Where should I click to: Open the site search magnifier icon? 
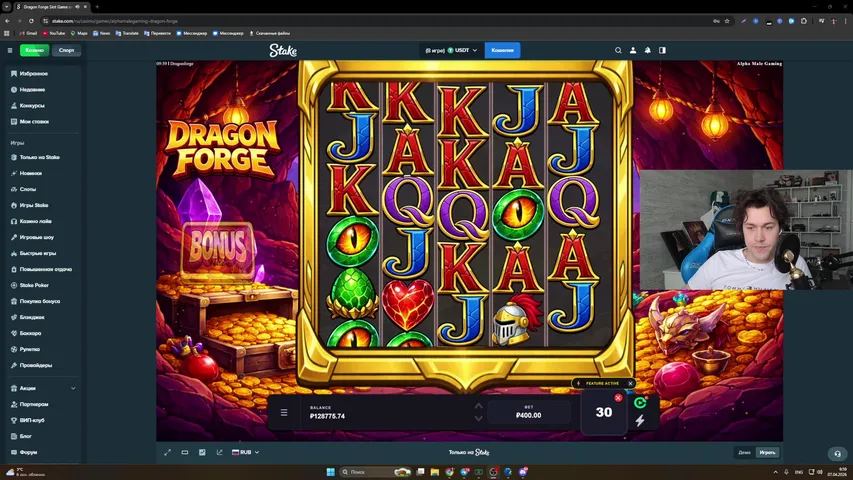coord(618,50)
